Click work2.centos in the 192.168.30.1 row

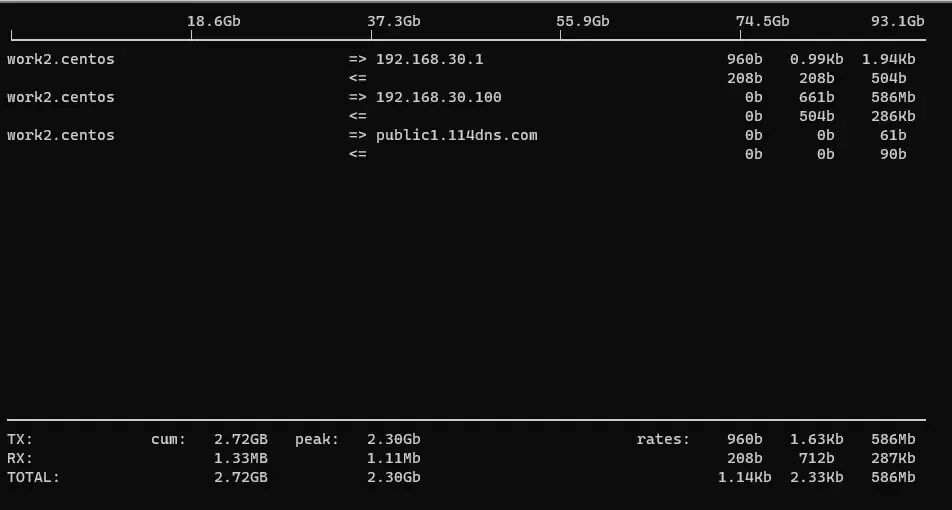coord(61,60)
